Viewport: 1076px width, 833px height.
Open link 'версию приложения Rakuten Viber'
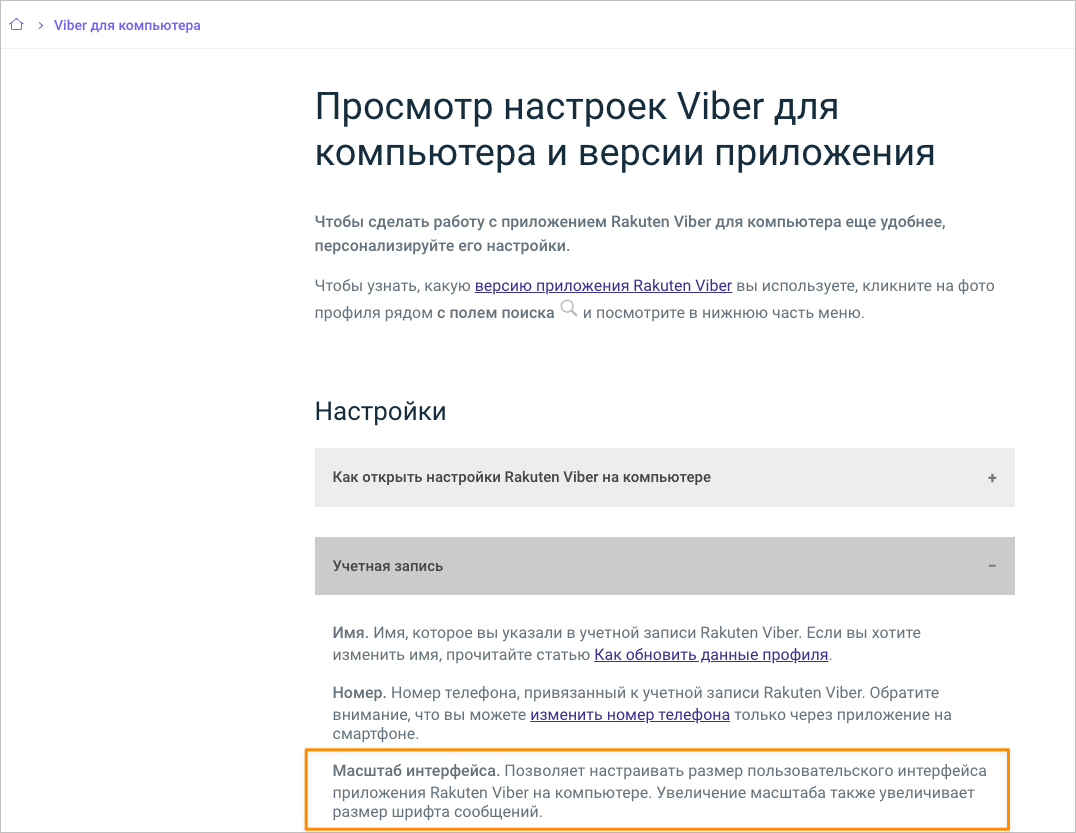603,285
